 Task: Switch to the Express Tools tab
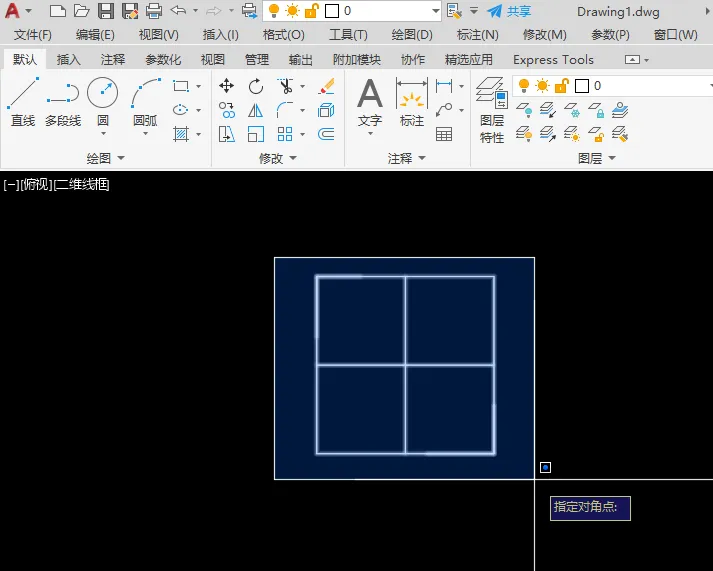(553, 60)
